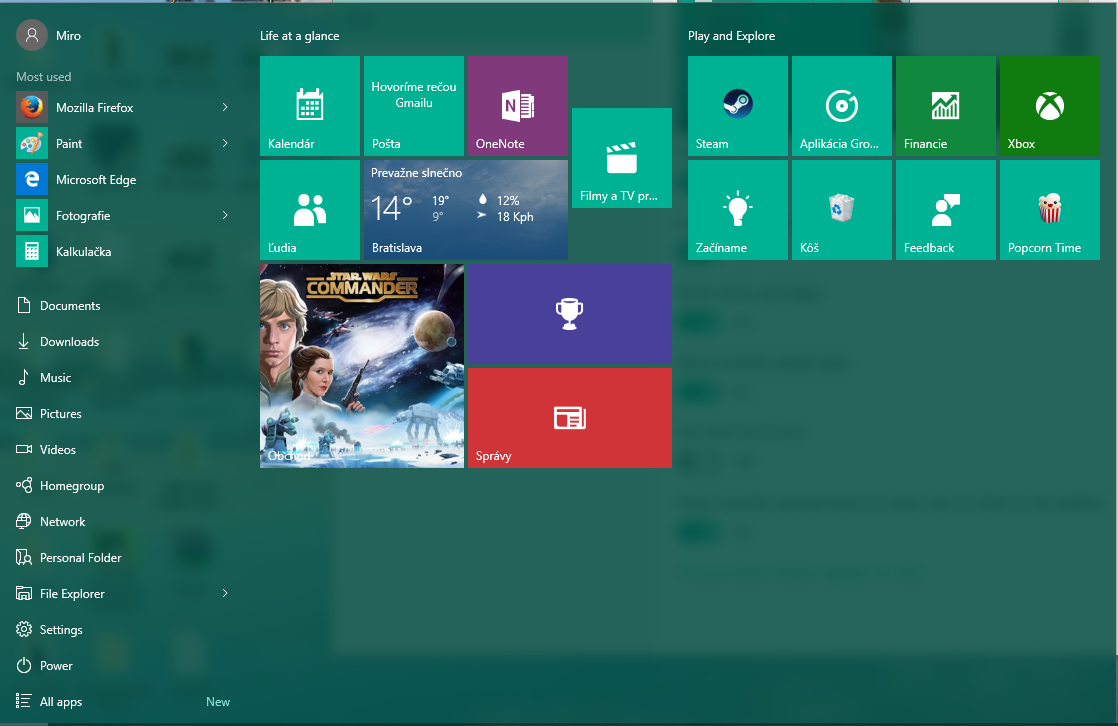Open the Feedback tile
This screenshot has height=726, width=1118.
point(945,210)
